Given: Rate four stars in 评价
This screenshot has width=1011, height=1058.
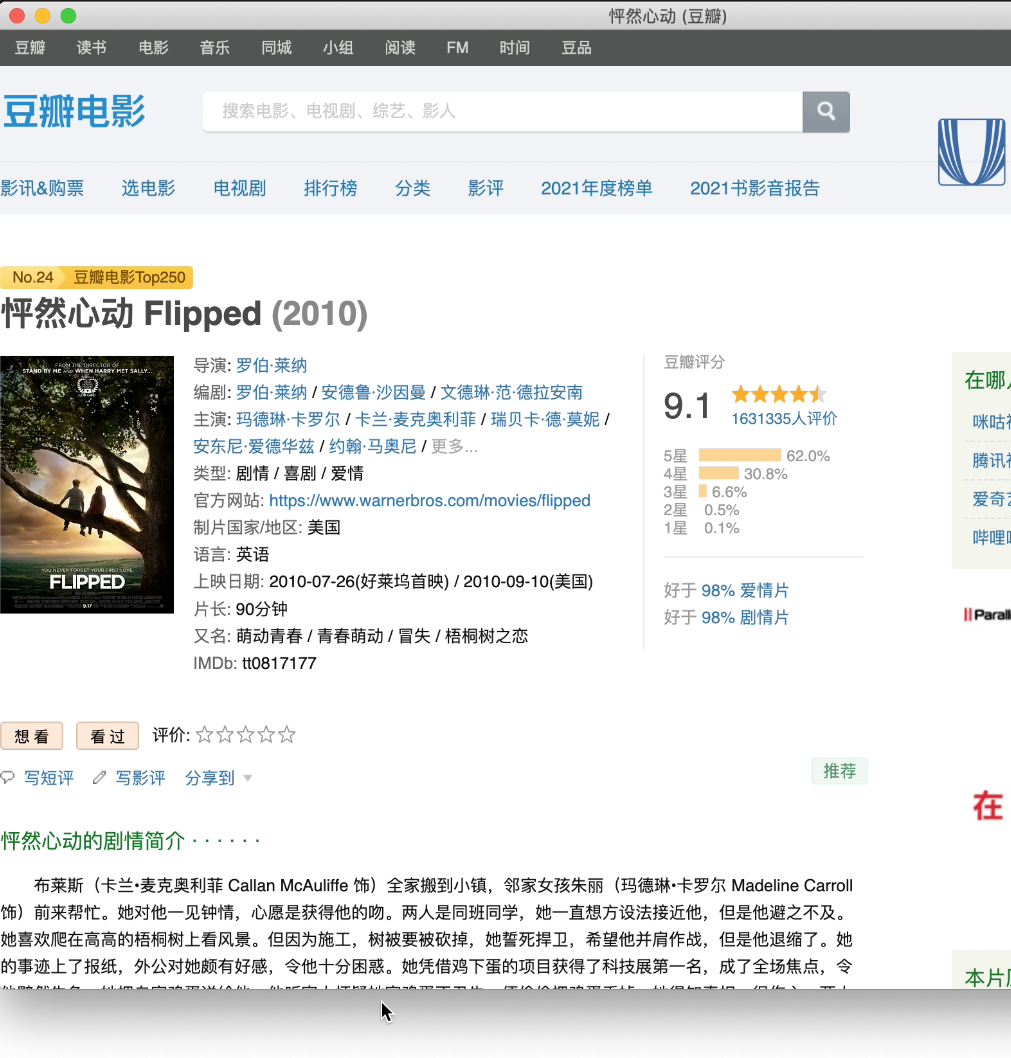Looking at the screenshot, I should click(266, 735).
